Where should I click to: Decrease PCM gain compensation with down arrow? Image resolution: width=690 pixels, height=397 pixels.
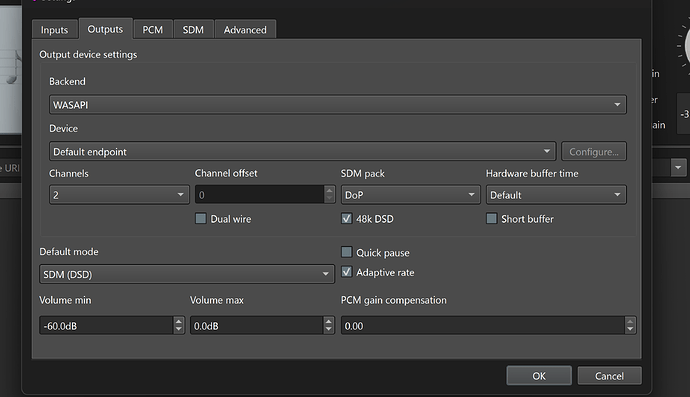(630, 329)
